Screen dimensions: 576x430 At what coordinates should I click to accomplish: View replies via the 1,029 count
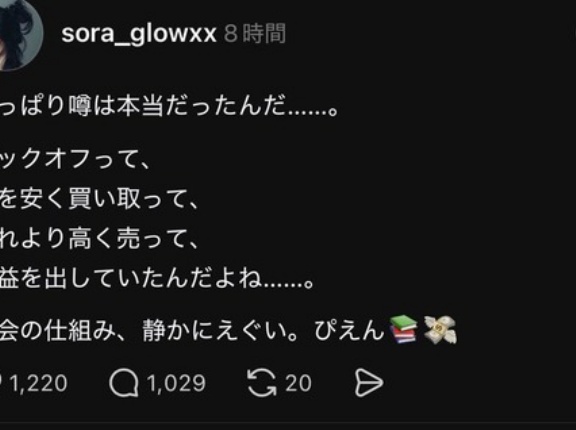point(176,383)
